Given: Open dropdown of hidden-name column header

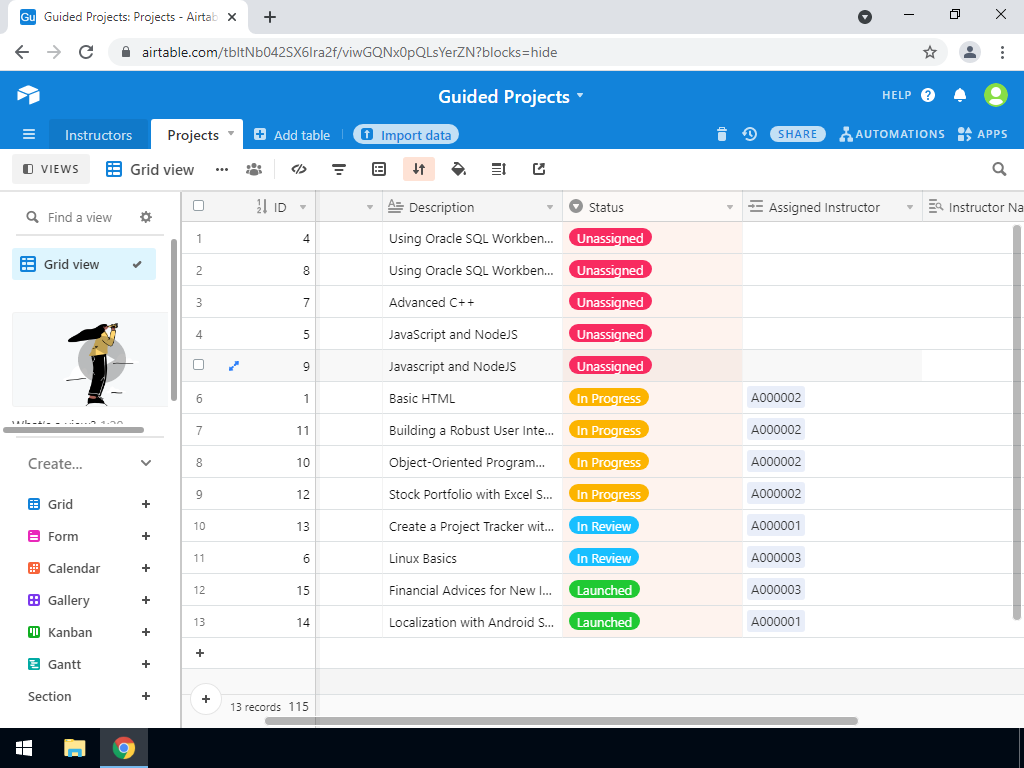Looking at the screenshot, I should 370,208.
